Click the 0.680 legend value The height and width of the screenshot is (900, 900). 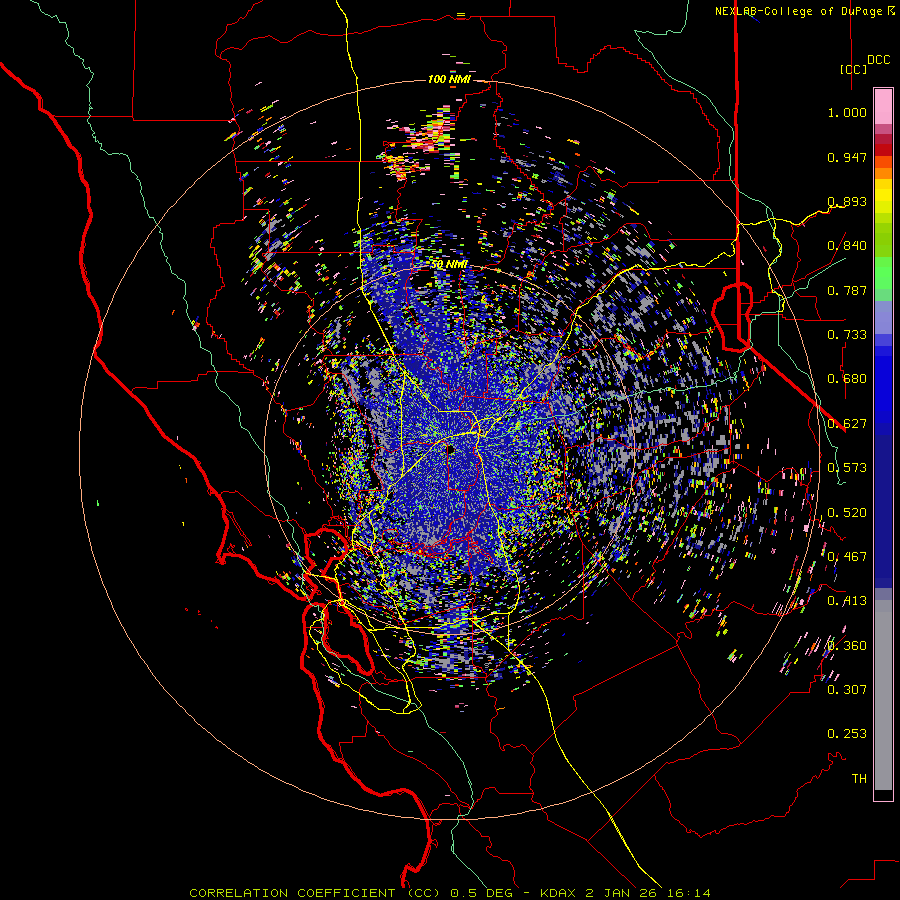847,379
